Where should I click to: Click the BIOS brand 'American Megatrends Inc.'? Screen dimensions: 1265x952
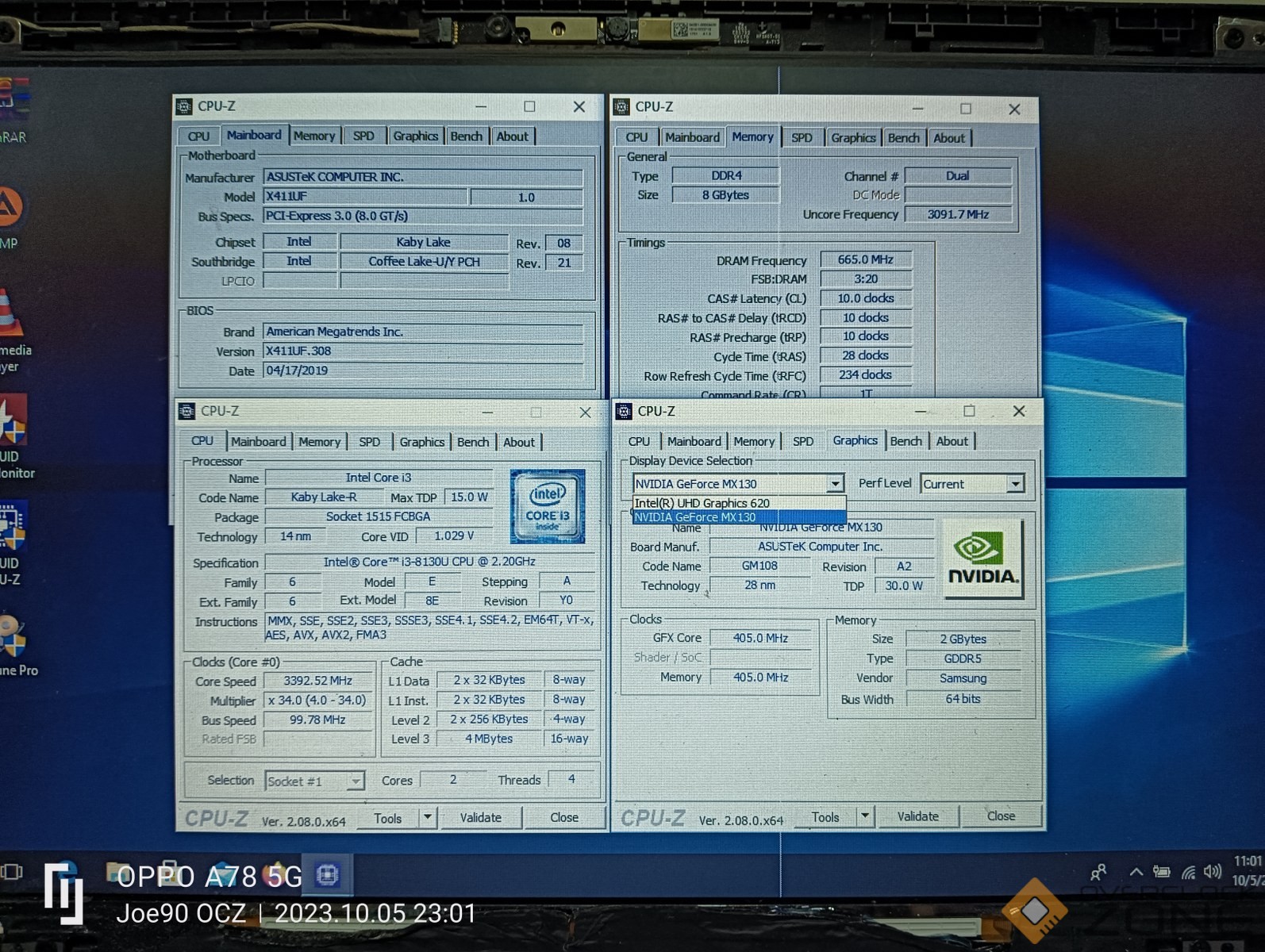423,332
